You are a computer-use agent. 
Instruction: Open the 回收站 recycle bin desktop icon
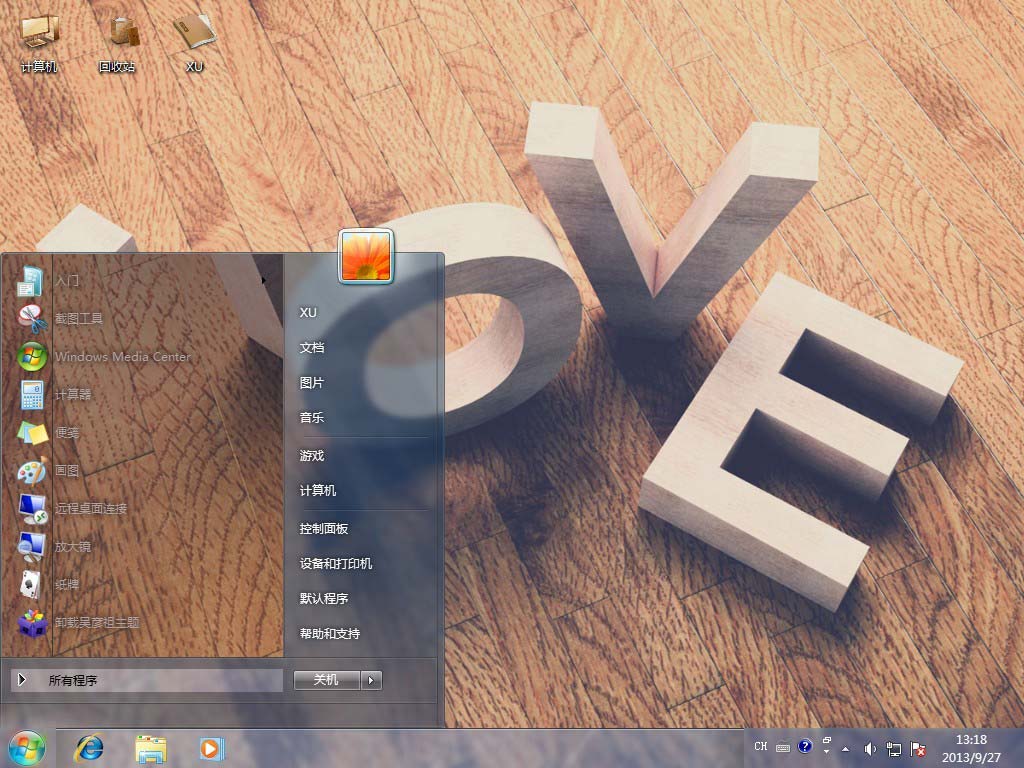[x=117, y=43]
